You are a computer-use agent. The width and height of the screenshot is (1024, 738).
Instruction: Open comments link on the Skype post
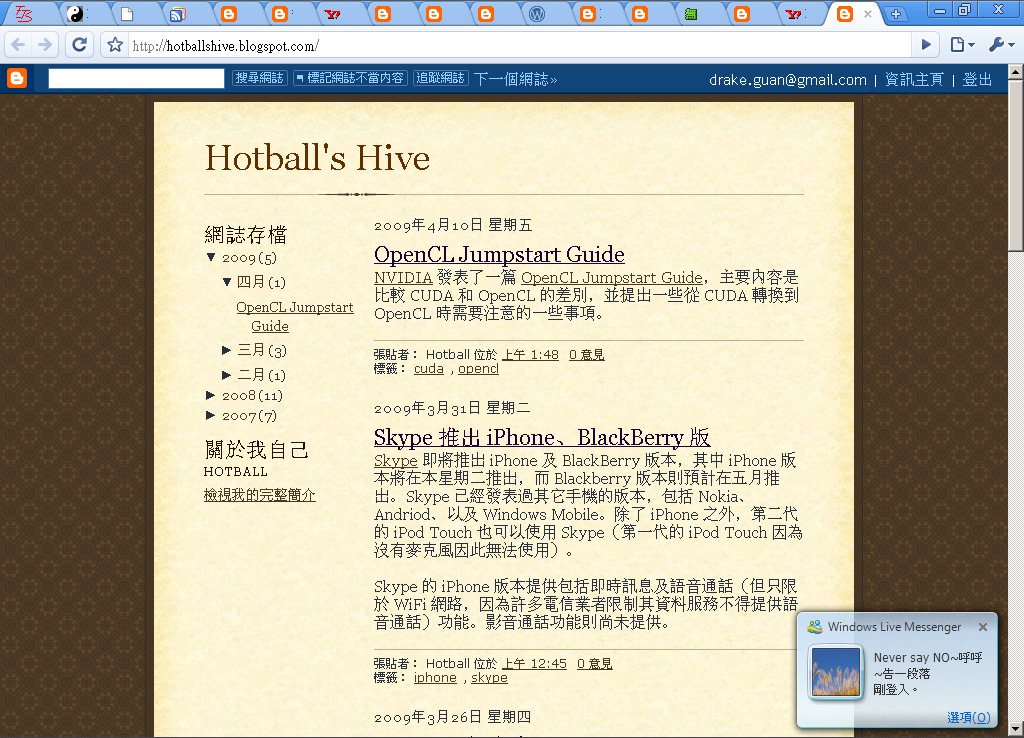(x=594, y=664)
